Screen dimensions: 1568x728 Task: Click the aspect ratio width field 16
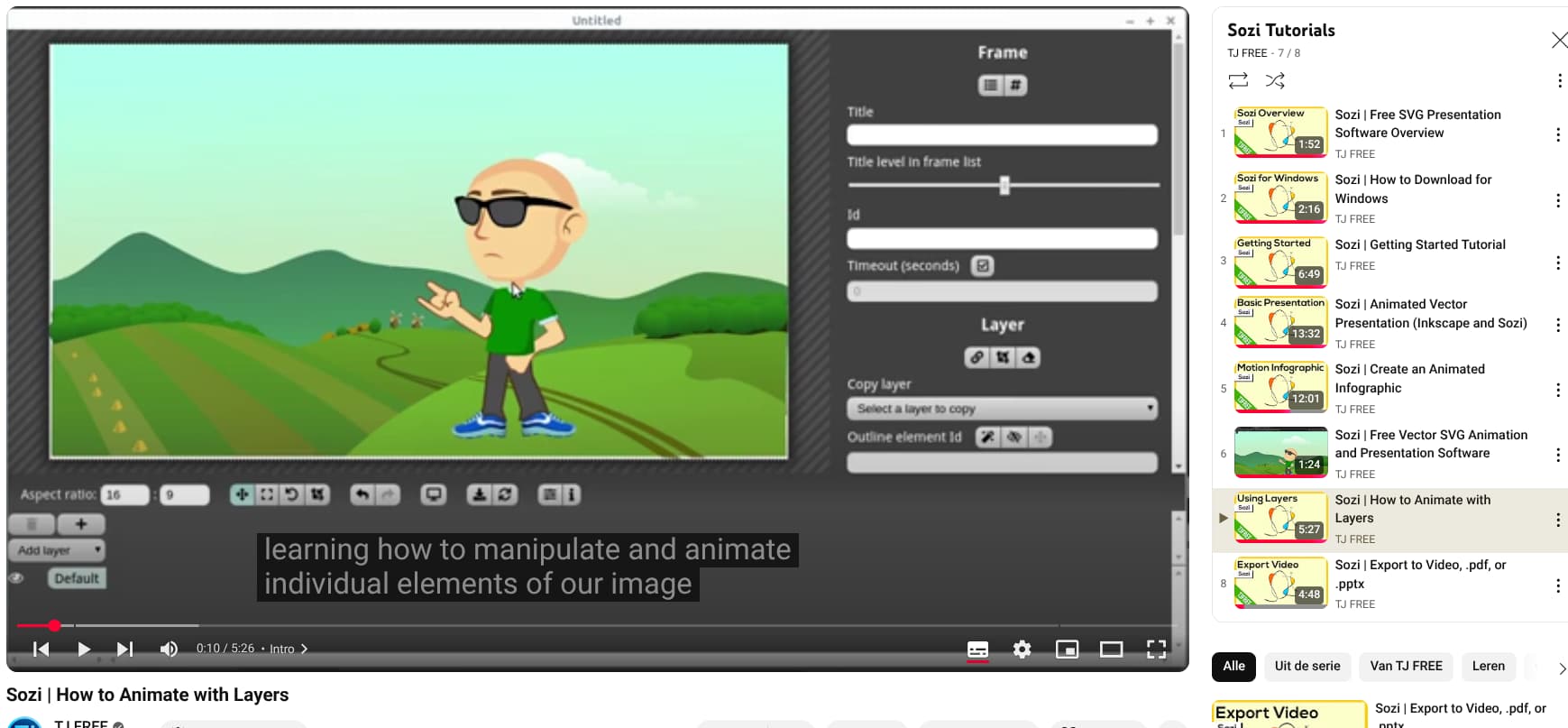[124, 494]
